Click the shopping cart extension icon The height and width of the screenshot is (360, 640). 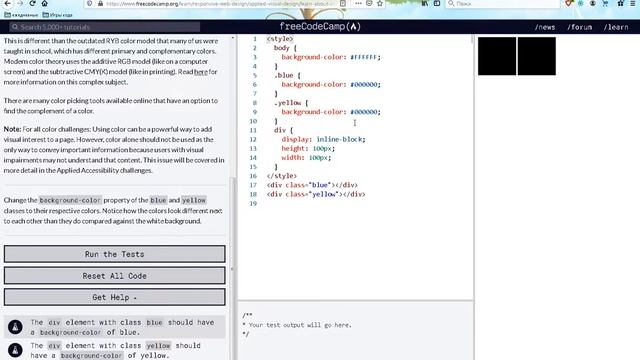pos(605,3)
